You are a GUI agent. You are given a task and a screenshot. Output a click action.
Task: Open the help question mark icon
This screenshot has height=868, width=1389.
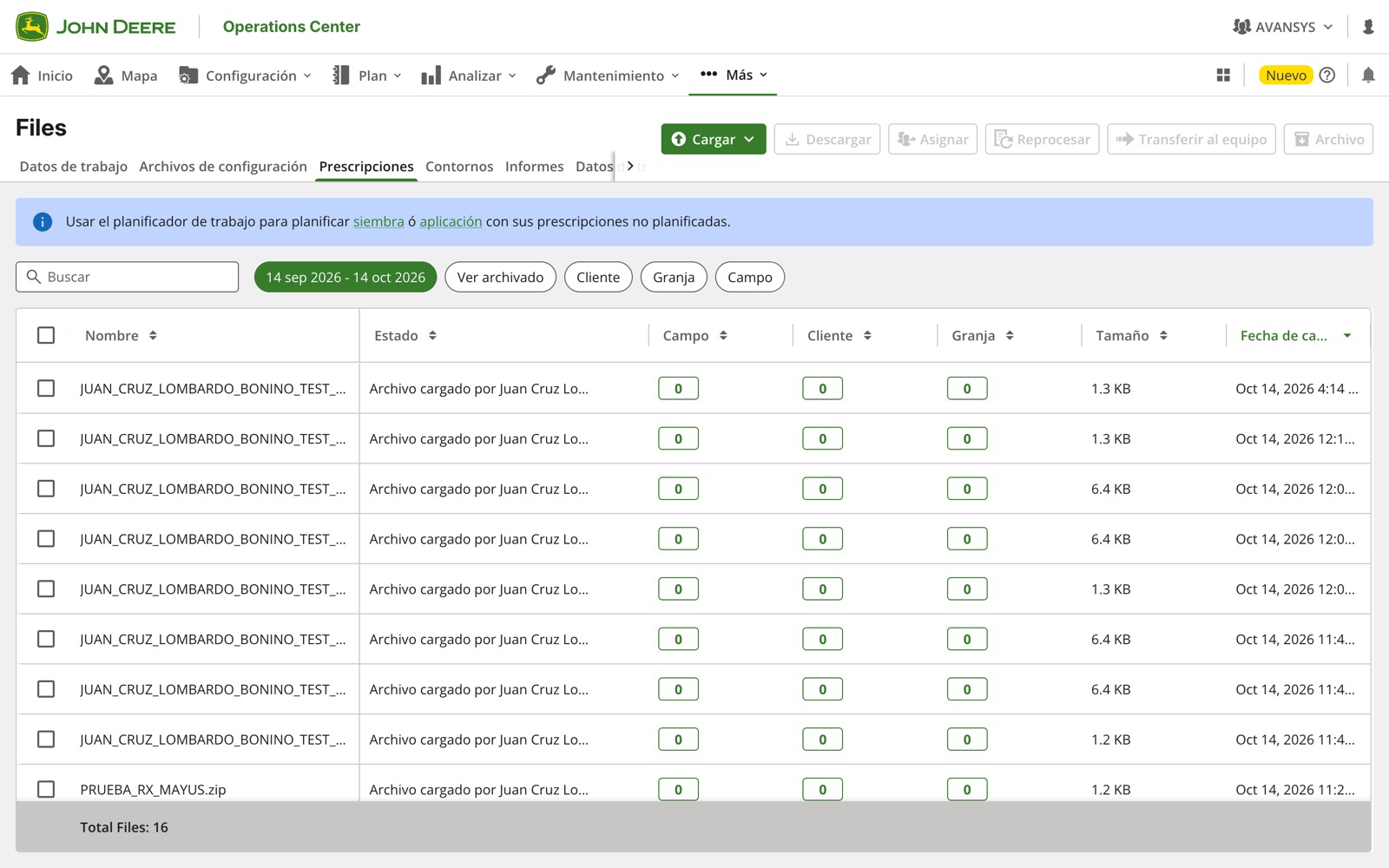1326,76
